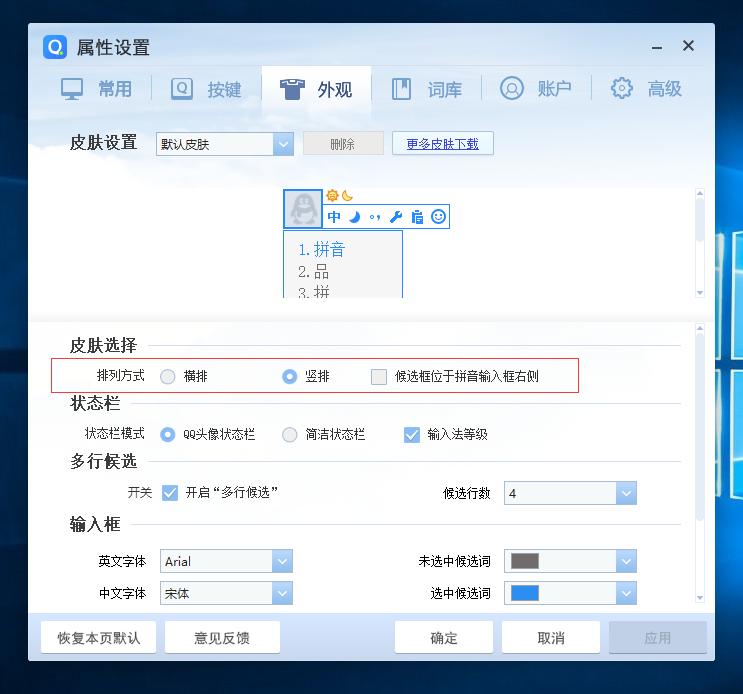Click the preview pane scroll-up arrow

[700, 193]
